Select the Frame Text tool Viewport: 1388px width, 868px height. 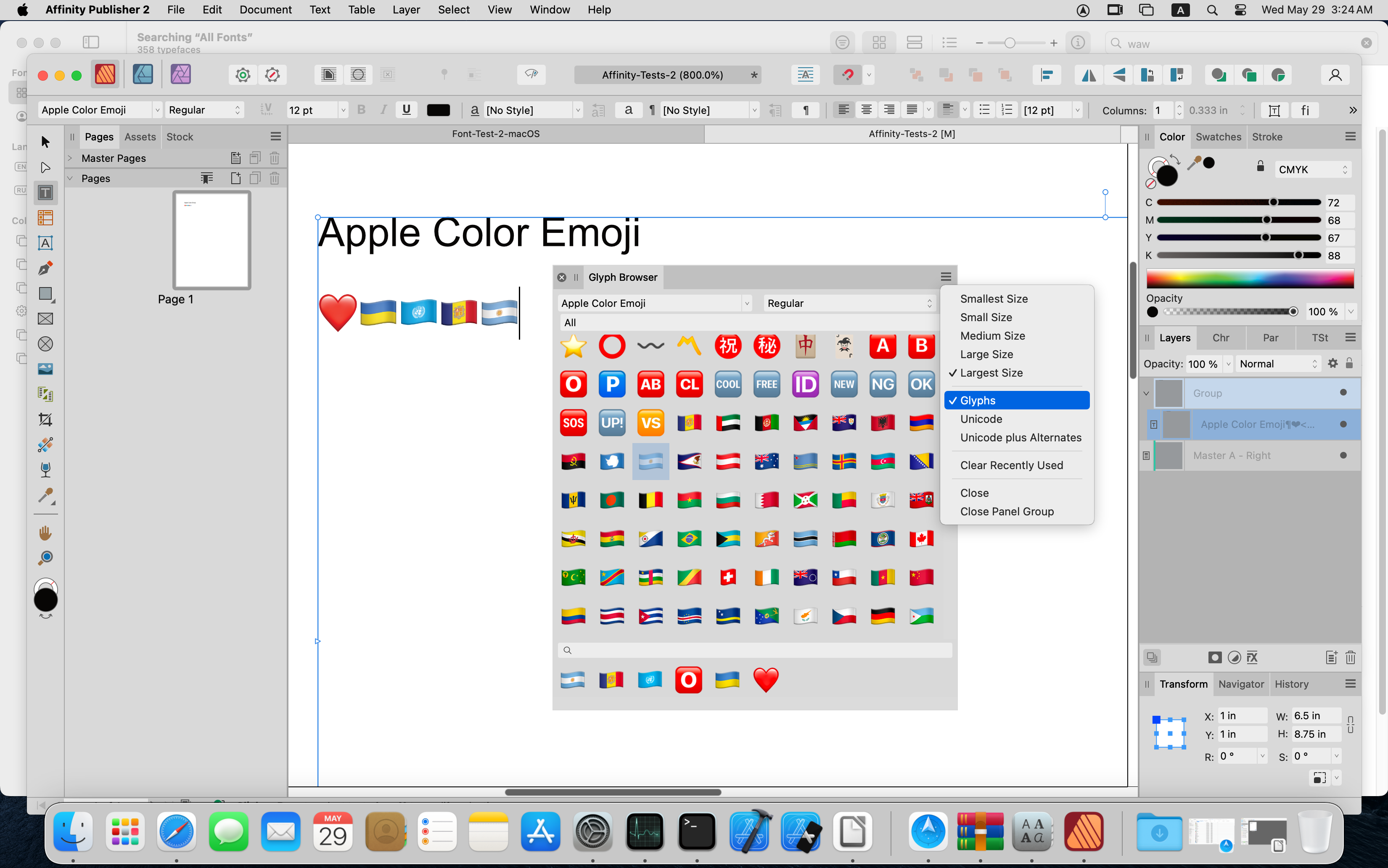click(45, 193)
